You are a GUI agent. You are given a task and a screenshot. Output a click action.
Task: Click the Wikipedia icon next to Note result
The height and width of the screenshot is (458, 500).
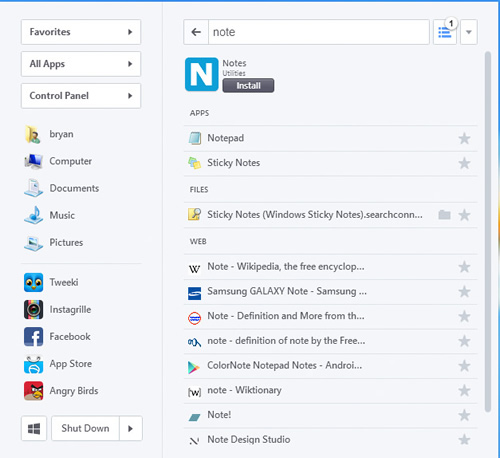[x=195, y=268]
